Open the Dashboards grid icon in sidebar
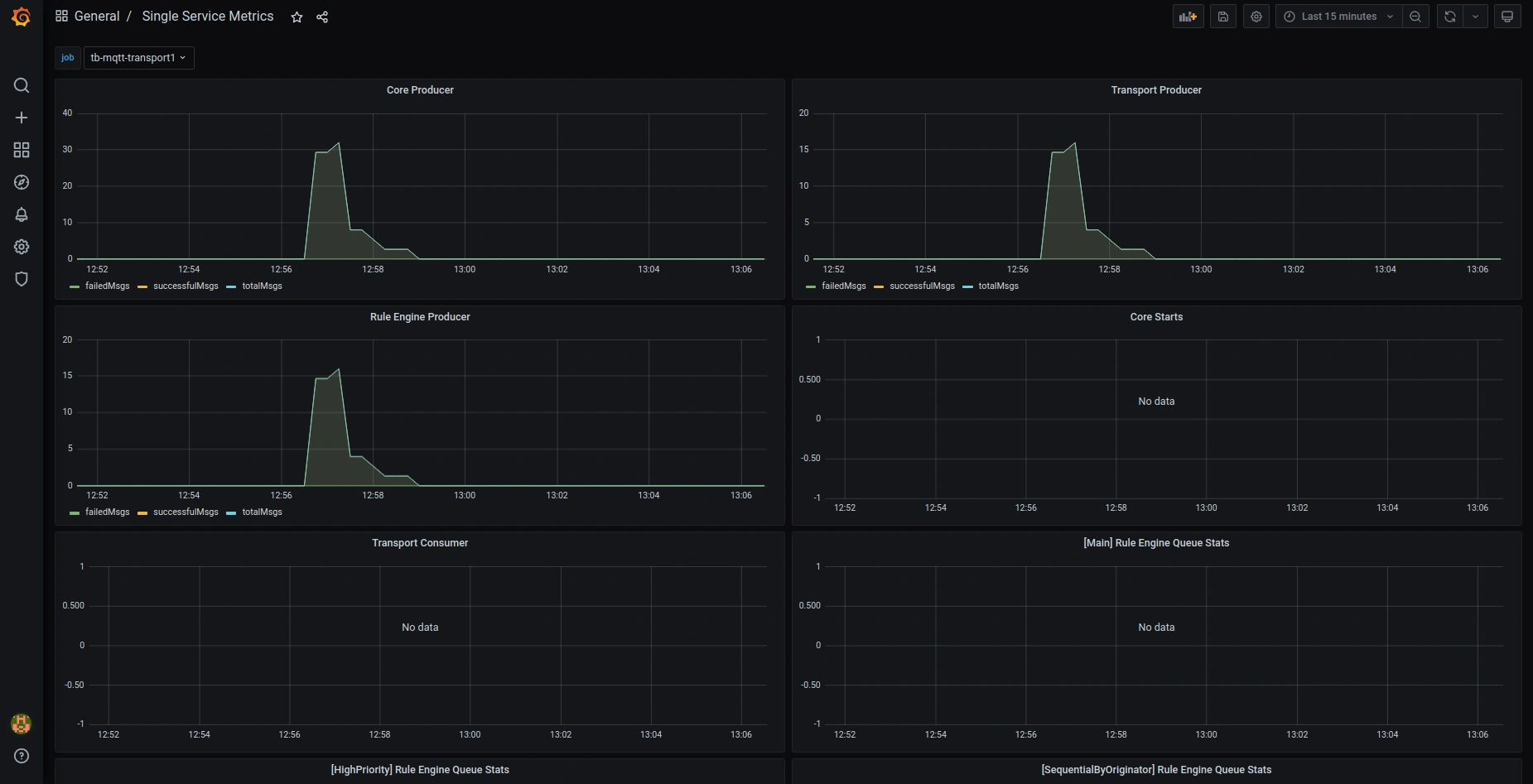Image resolution: width=1533 pixels, height=784 pixels. click(x=22, y=150)
